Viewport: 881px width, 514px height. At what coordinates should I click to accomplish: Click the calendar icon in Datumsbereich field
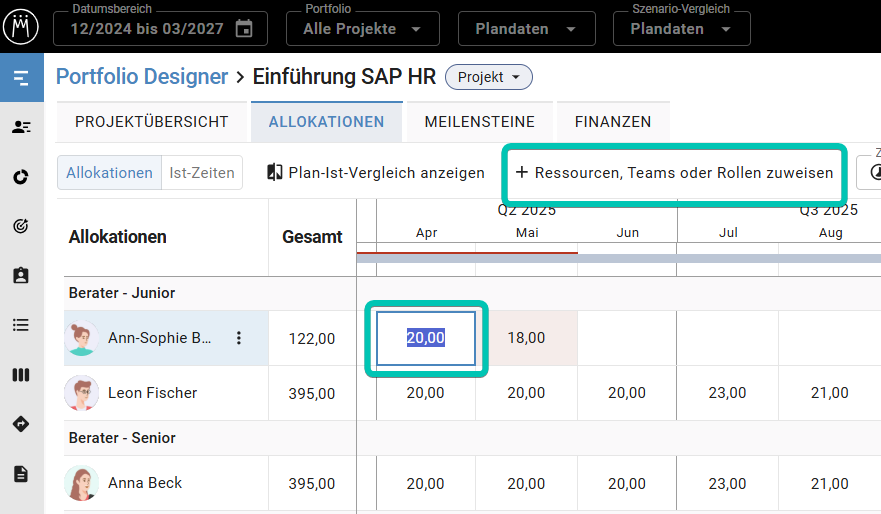(244, 29)
